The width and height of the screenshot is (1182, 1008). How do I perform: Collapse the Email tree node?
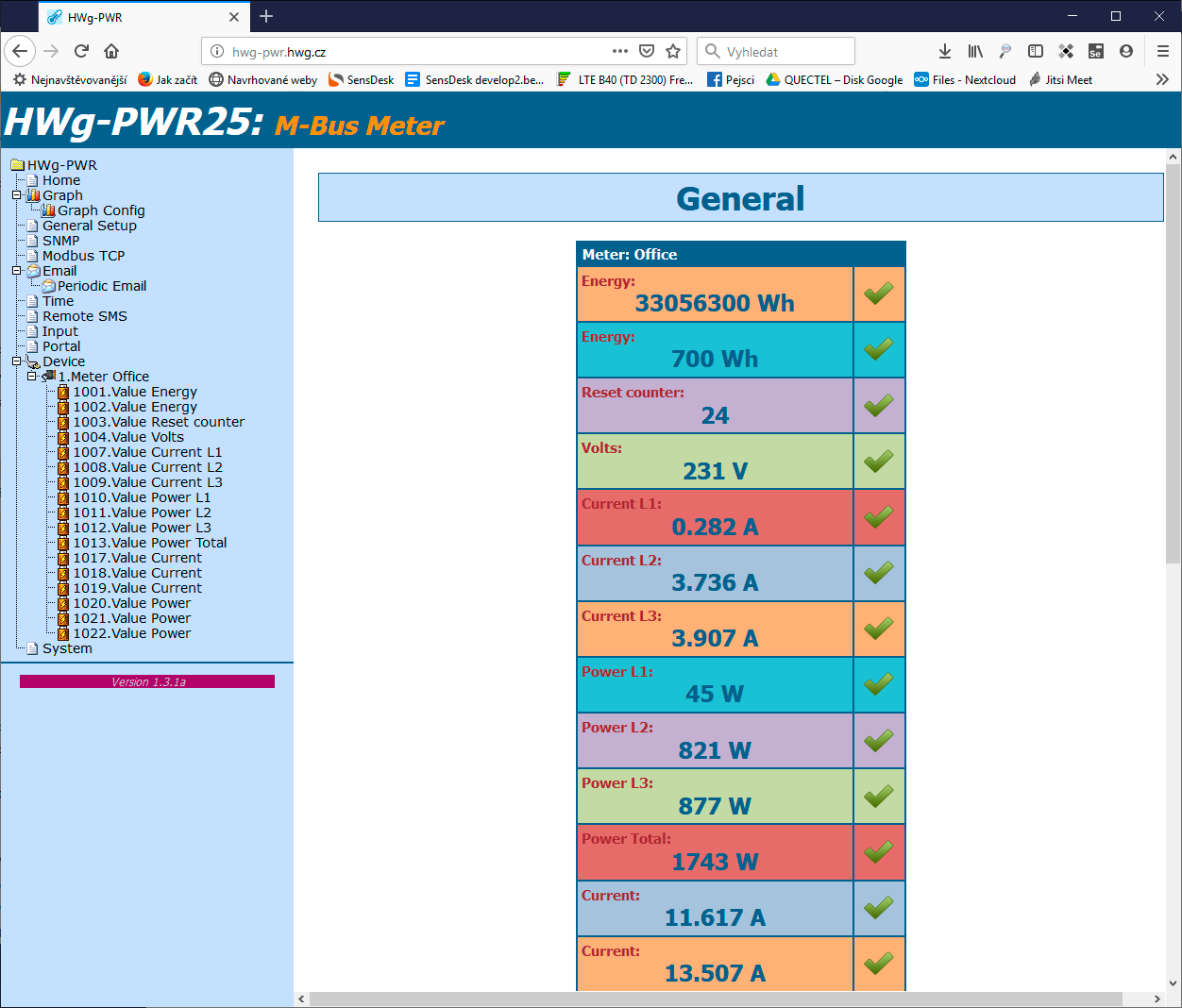pos(16,271)
